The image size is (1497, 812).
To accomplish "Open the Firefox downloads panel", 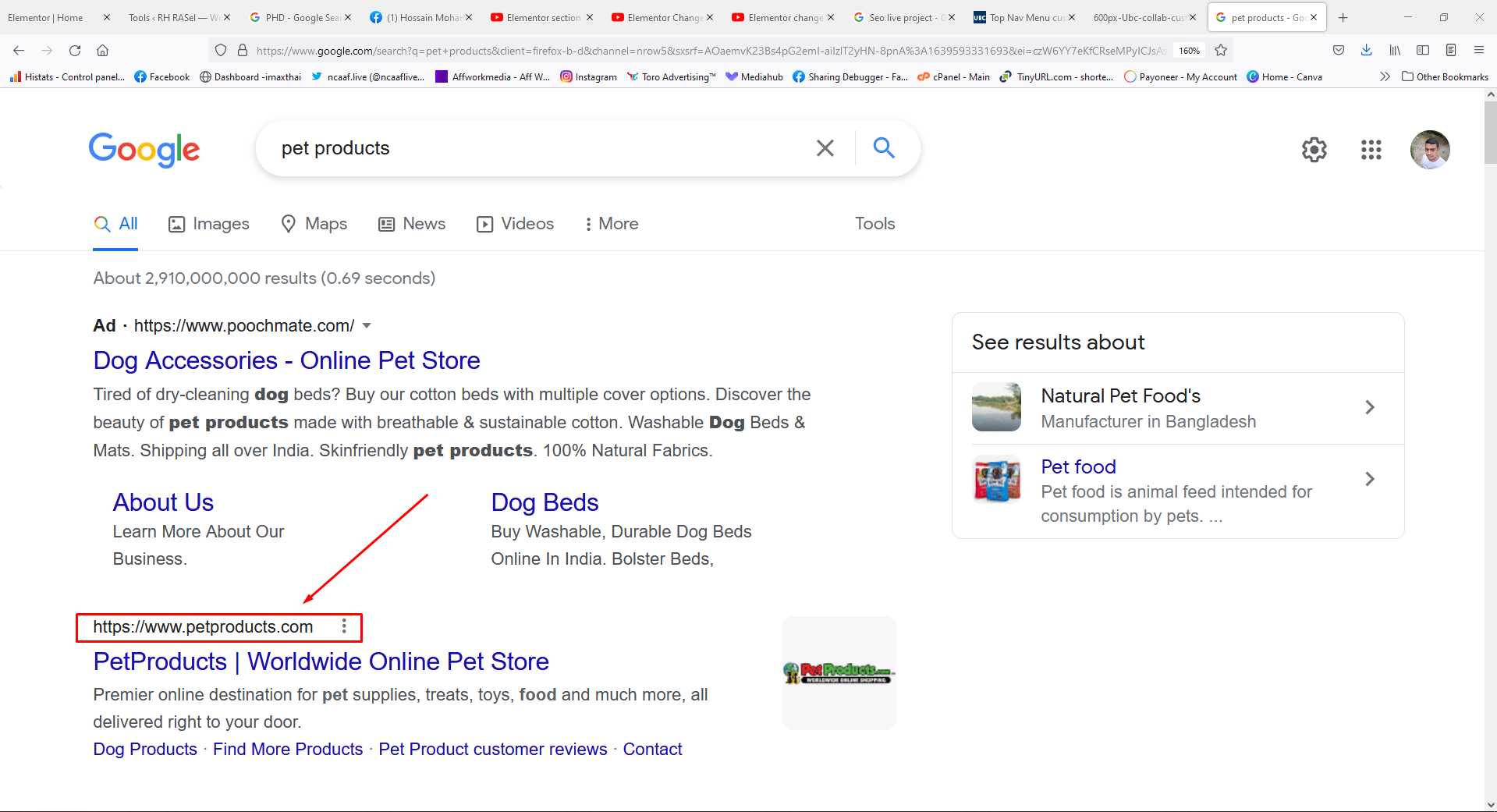I will pos(1366,51).
